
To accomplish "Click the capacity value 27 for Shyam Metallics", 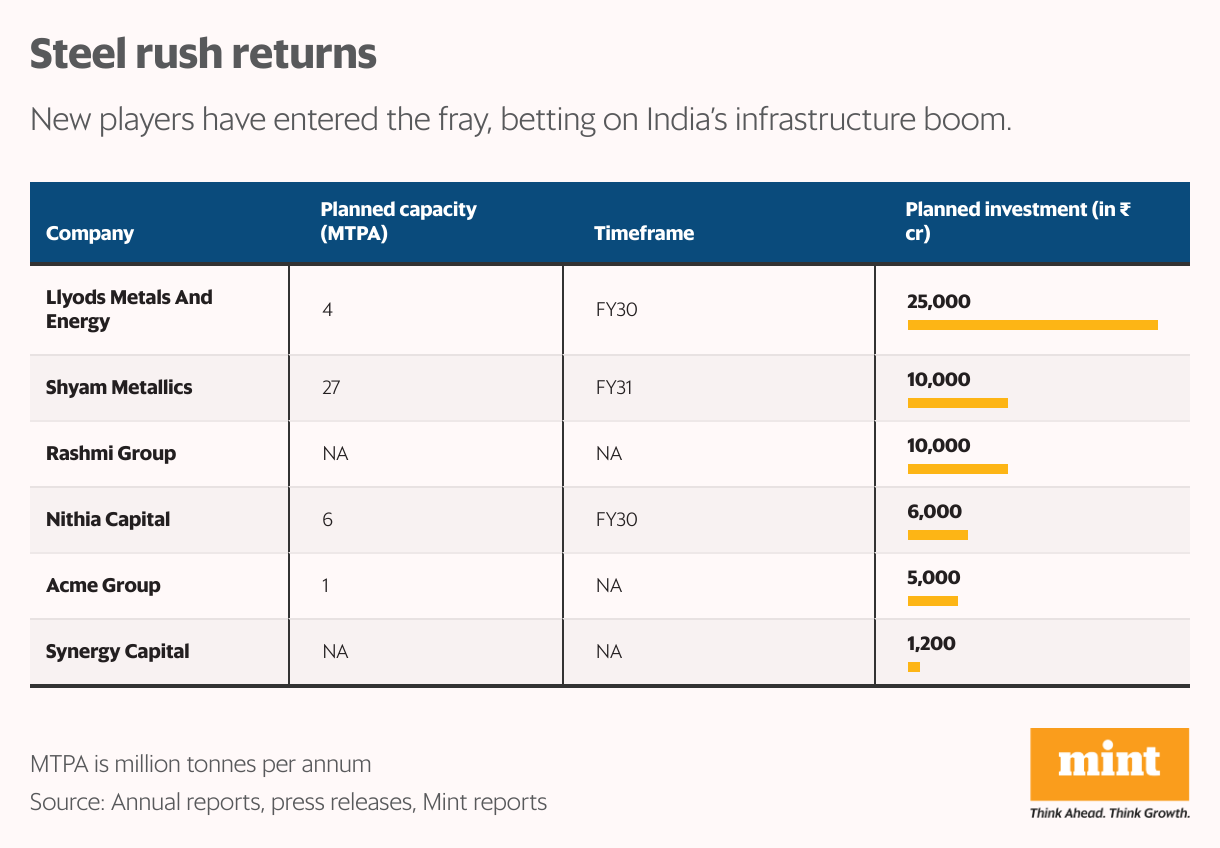I will point(331,387).
